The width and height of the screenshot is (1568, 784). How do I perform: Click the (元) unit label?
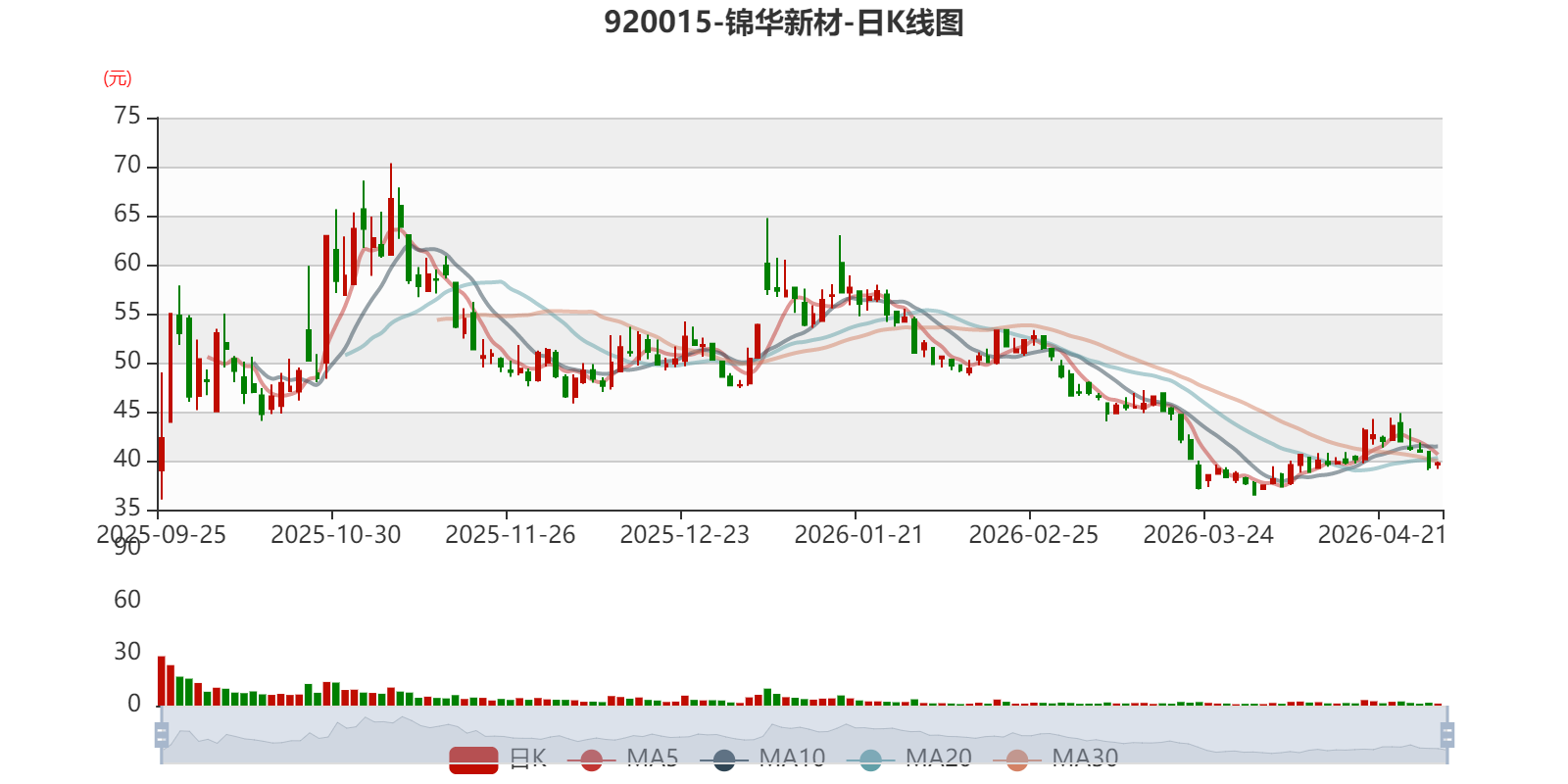[118, 78]
